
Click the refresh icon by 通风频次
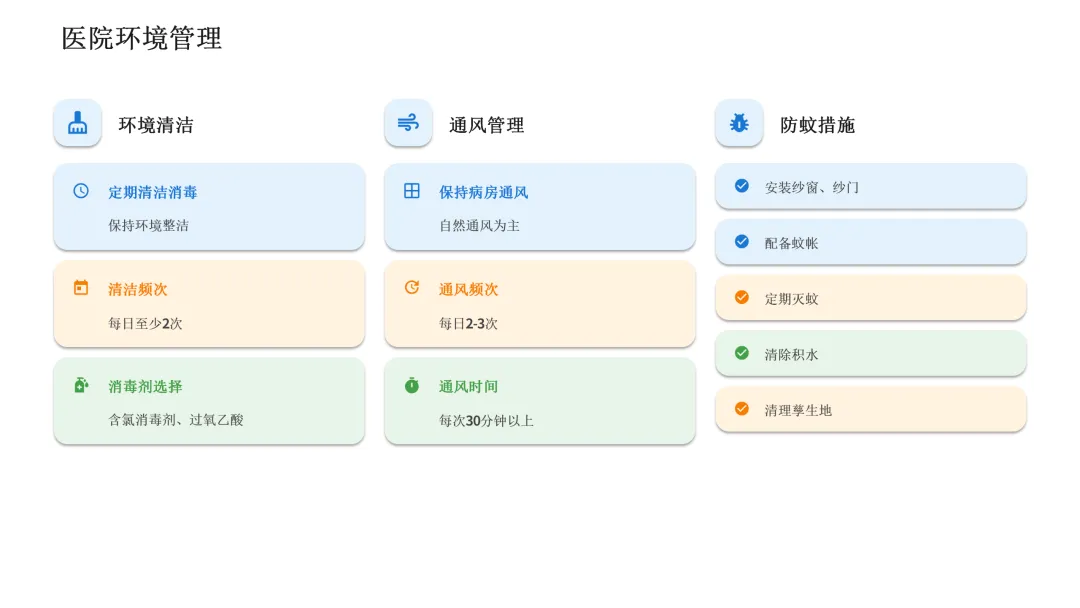pos(412,287)
